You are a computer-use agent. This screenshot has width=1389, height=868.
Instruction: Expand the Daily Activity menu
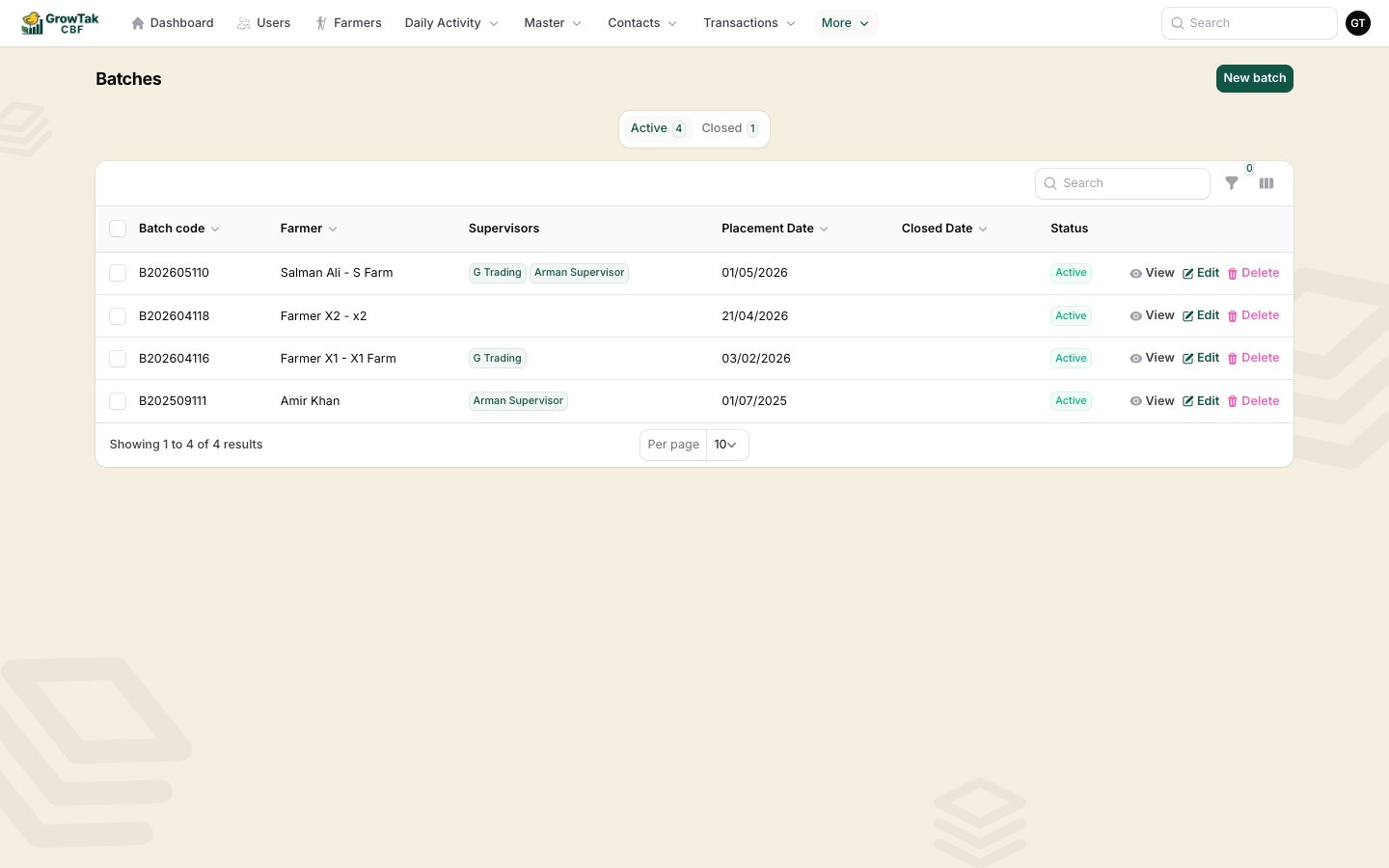coord(451,23)
